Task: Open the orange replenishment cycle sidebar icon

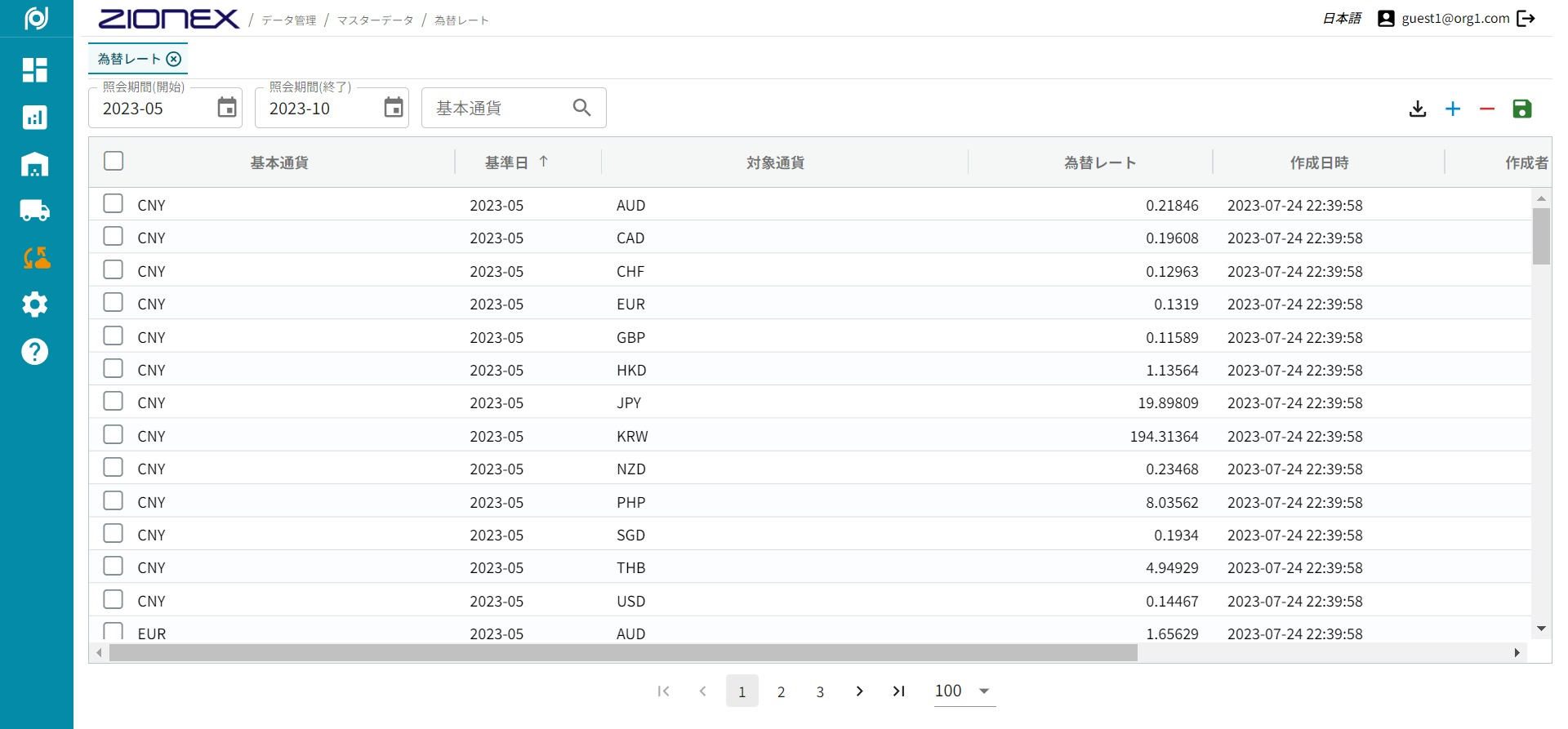Action: click(36, 258)
